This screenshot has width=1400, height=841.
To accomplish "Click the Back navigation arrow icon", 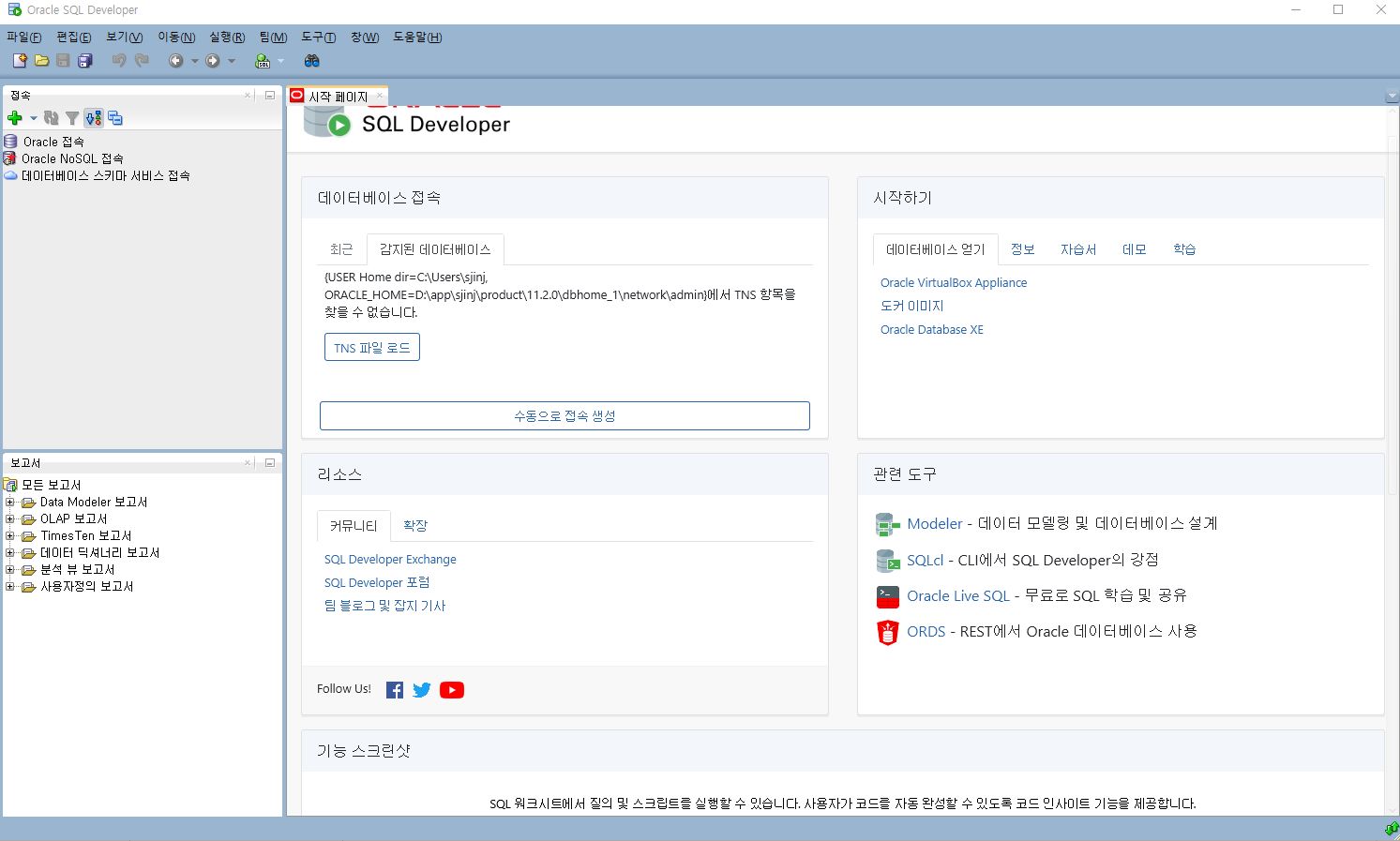I will click(175, 61).
